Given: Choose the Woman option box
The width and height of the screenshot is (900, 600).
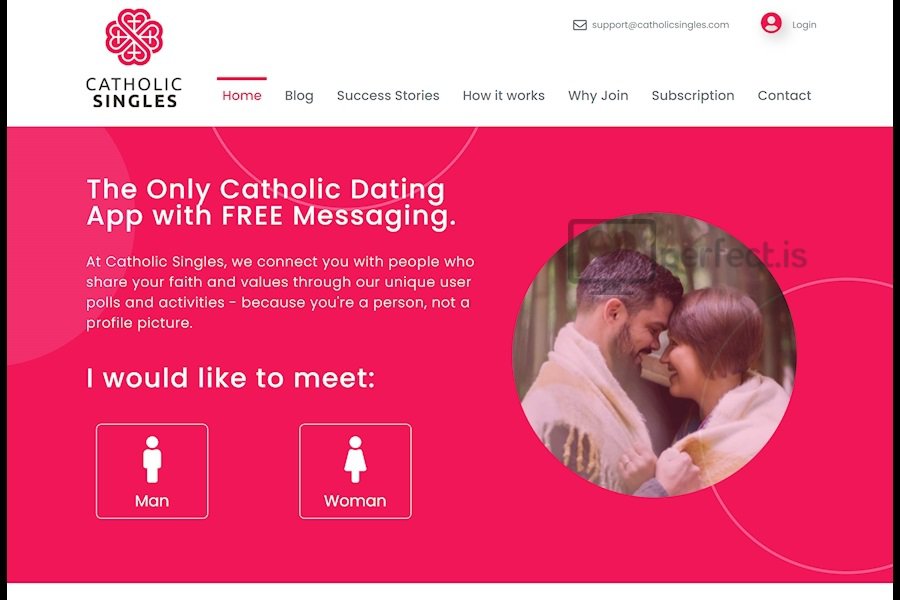Looking at the screenshot, I should [x=355, y=471].
